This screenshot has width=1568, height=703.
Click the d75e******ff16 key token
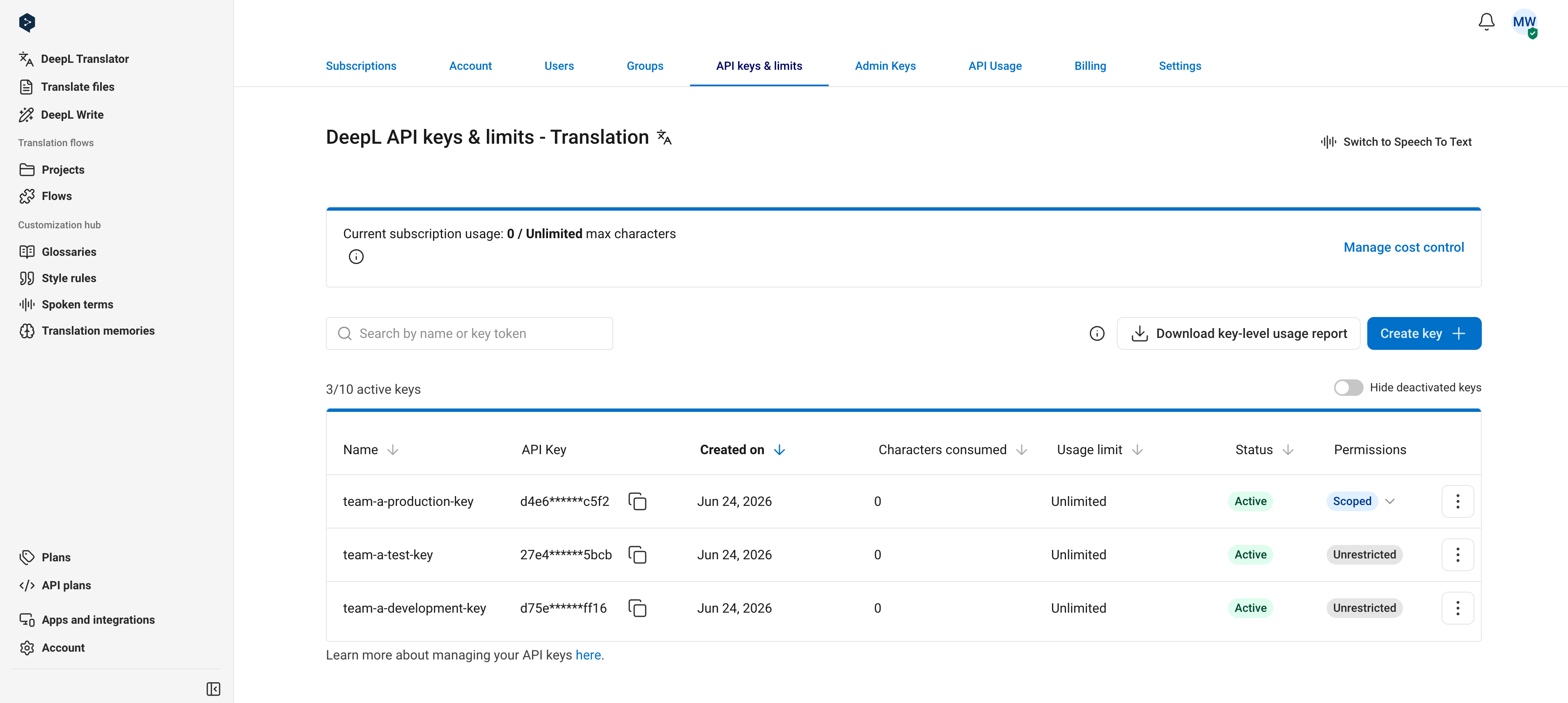[x=563, y=608]
